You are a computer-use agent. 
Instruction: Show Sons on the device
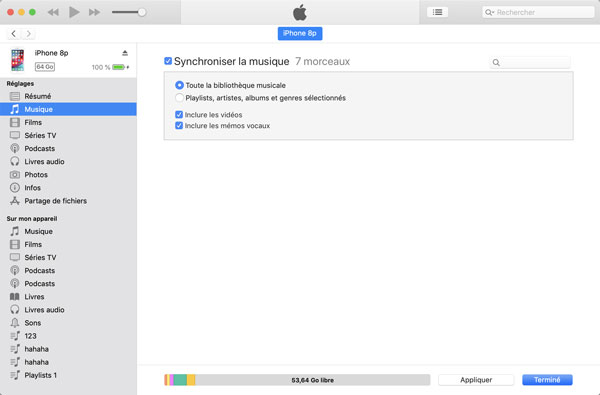tap(68, 323)
